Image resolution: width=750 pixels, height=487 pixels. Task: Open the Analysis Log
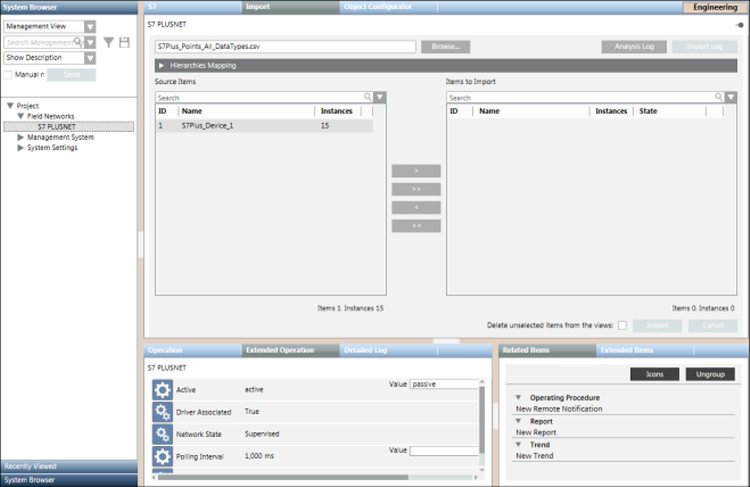[633, 46]
